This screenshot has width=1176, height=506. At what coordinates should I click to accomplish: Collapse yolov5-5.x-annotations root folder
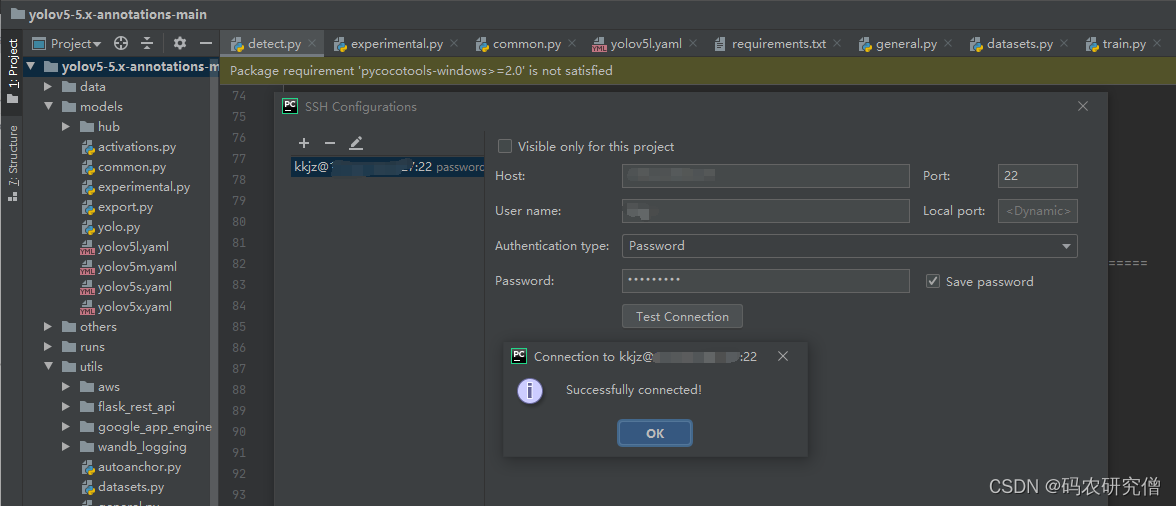[31, 67]
